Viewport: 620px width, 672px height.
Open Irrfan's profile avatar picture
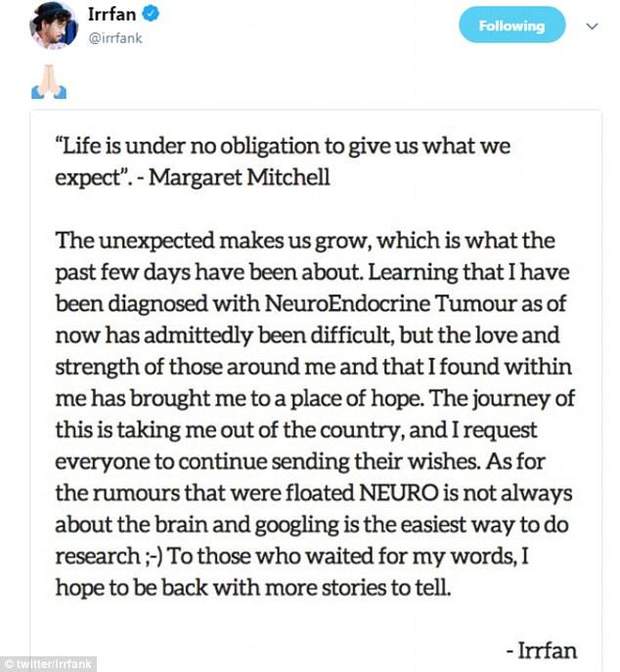(49, 26)
